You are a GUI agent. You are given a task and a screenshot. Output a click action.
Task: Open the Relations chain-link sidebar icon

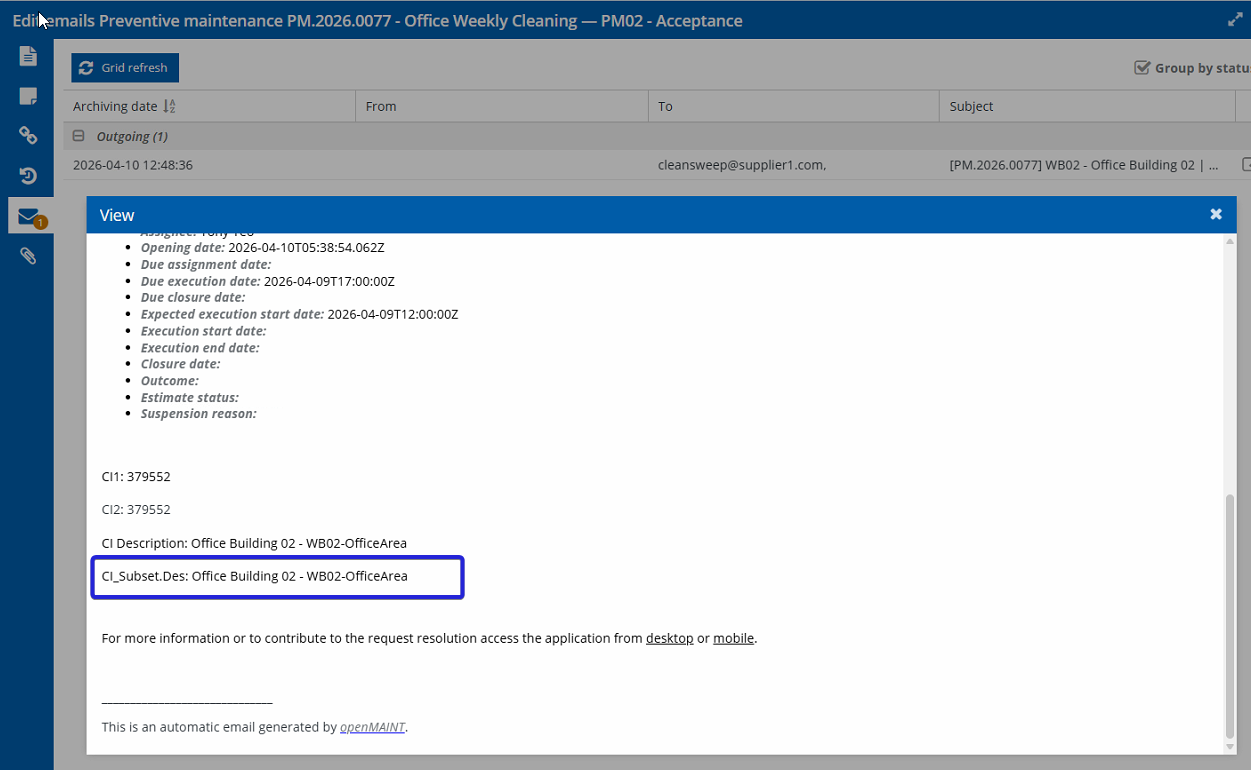tap(28, 136)
